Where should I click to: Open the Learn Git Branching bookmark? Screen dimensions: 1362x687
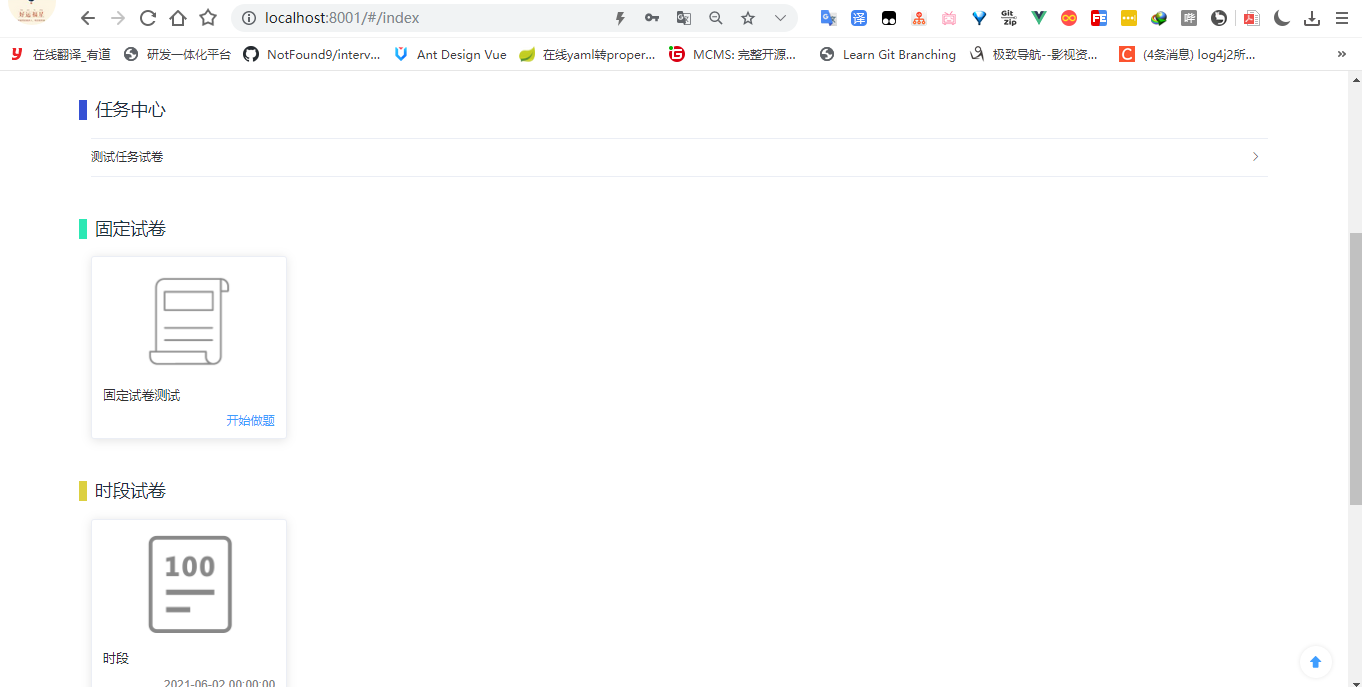(x=888, y=55)
